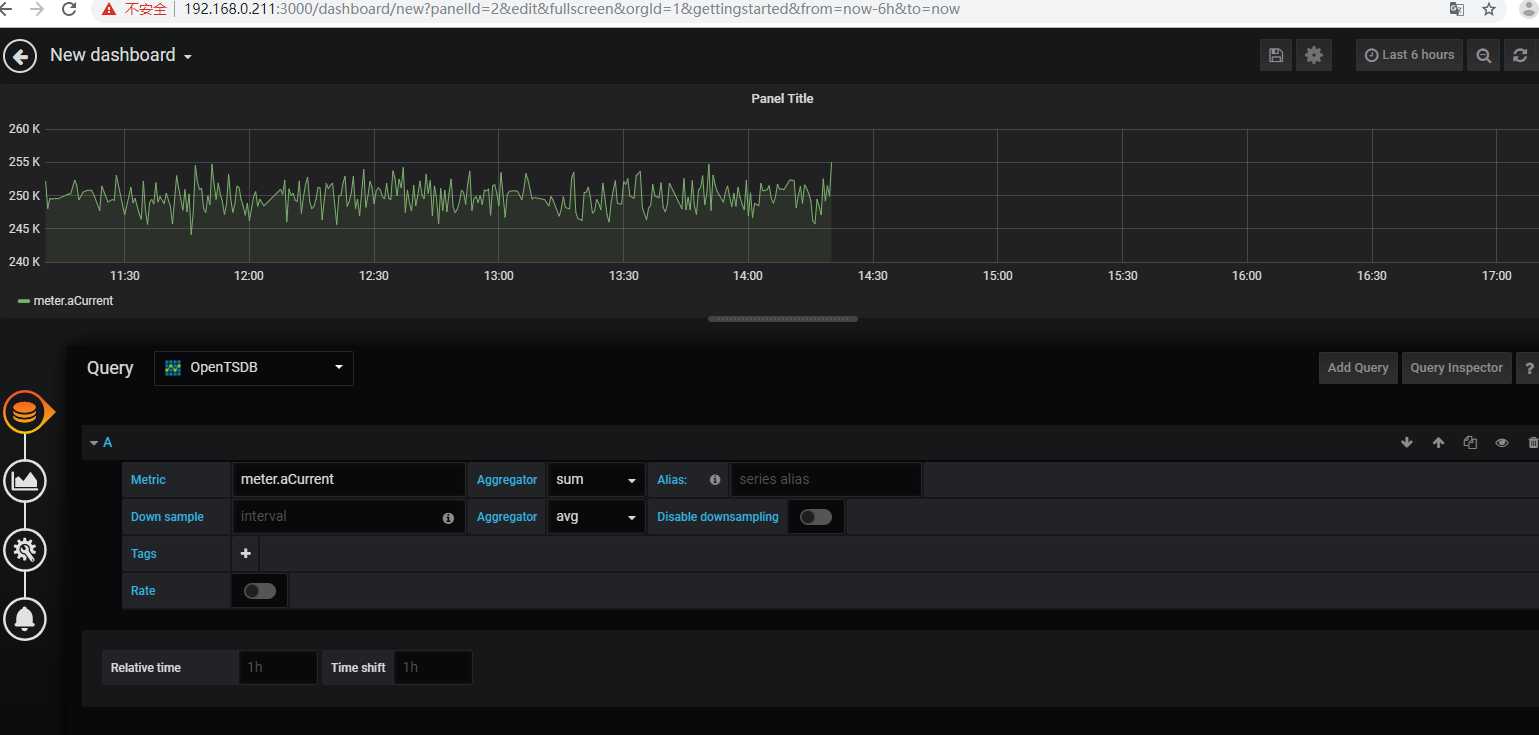Open query help question mark button

click(1528, 367)
